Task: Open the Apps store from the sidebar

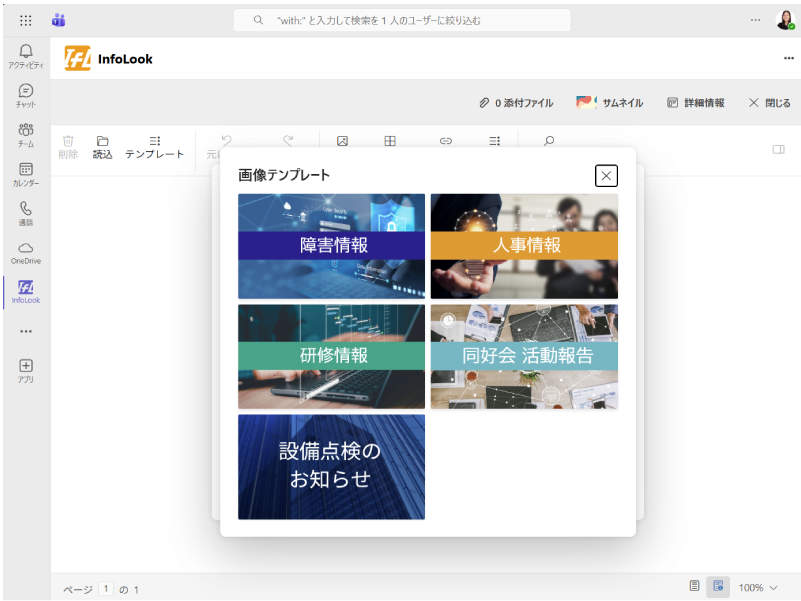Action: click(x=25, y=370)
